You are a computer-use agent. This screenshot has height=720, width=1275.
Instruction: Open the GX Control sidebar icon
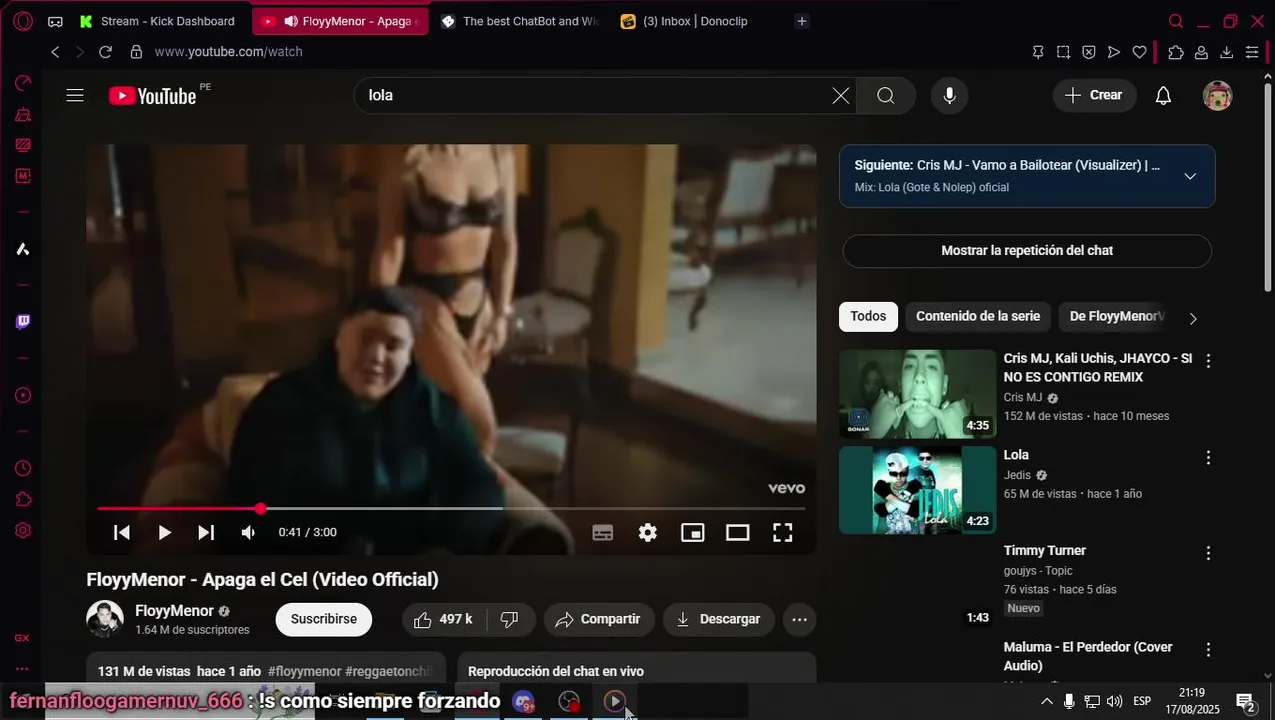pos(22,83)
